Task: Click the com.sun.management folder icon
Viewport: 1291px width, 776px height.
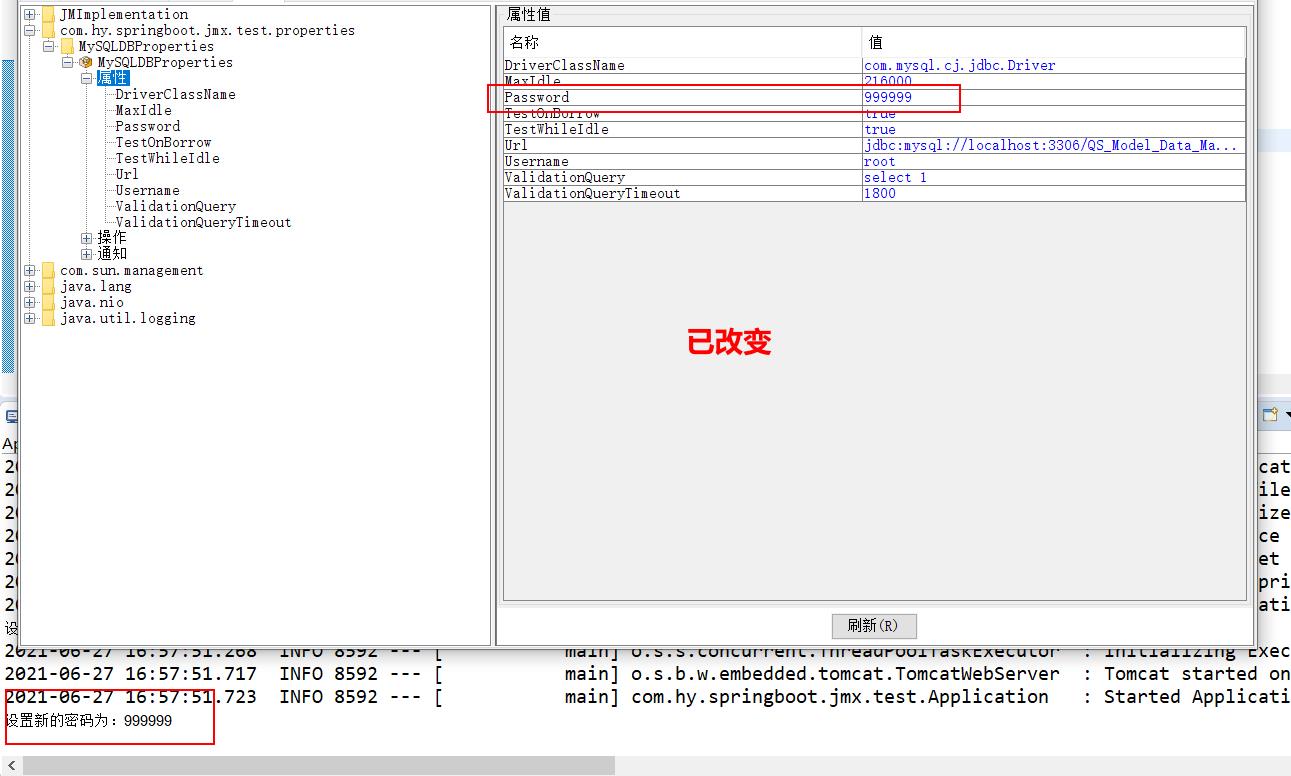Action: tap(48, 271)
